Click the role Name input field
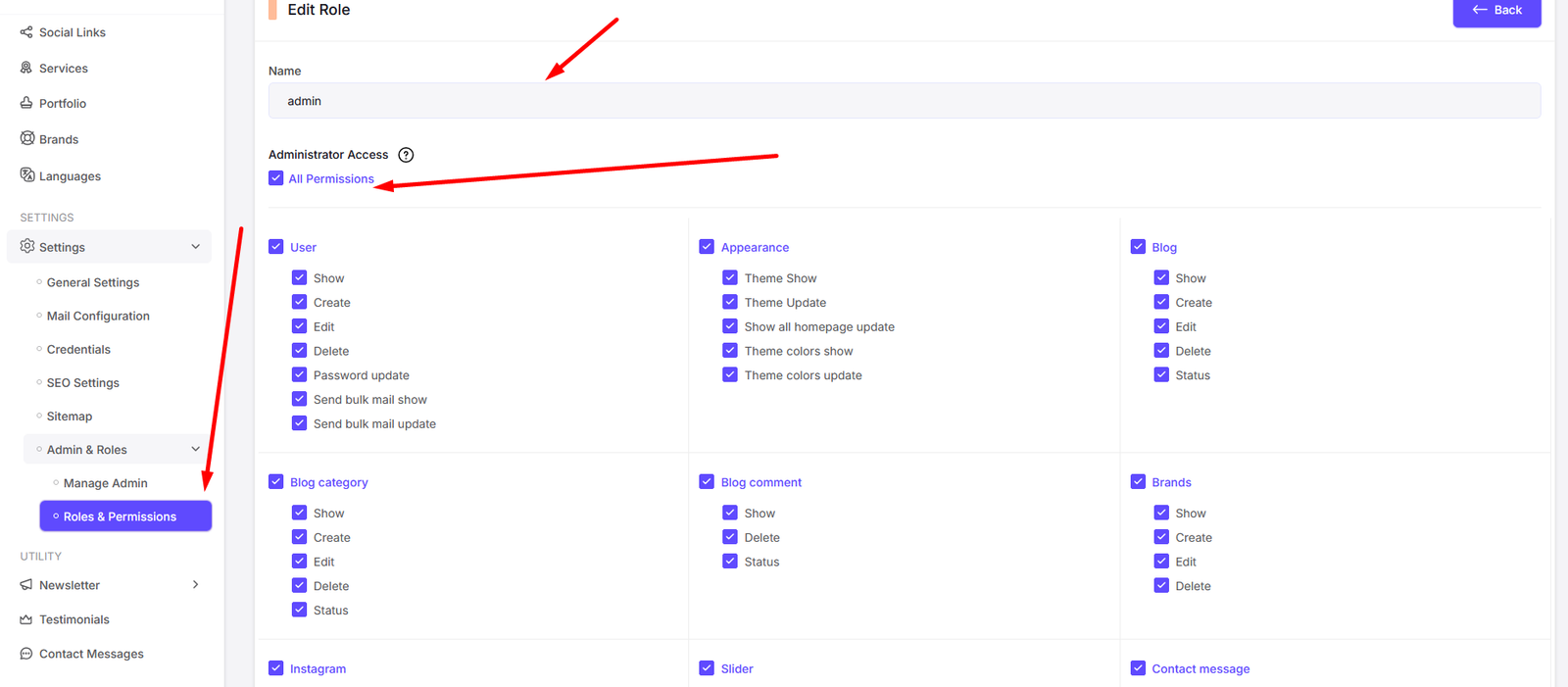1568x687 pixels. pyautogui.click(x=904, y=101)
